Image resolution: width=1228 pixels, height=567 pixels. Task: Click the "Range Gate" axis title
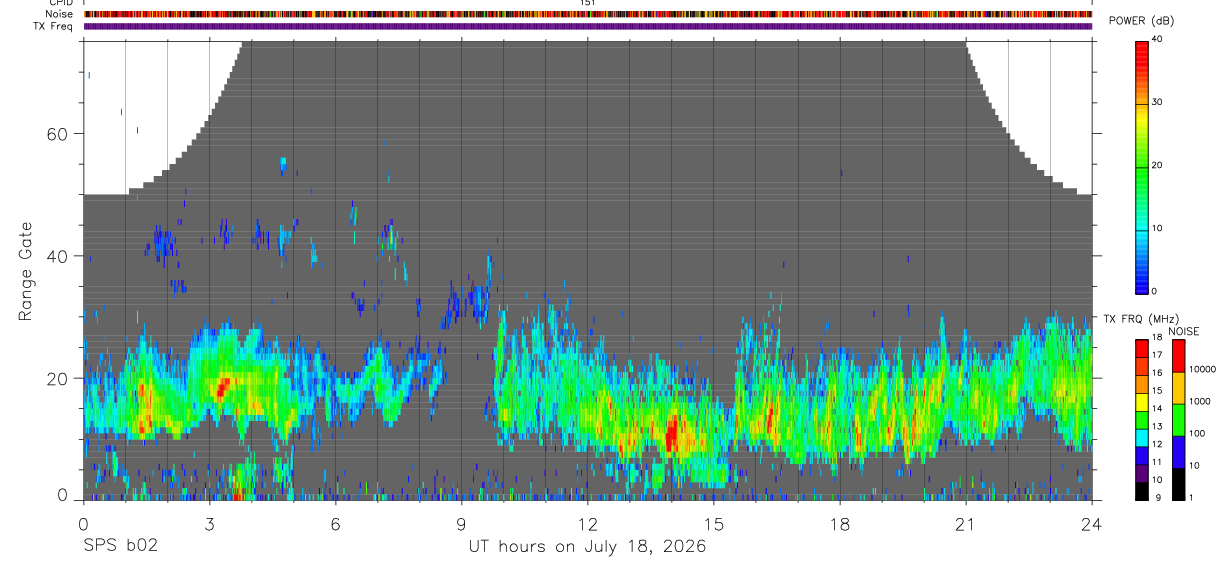[x=26, y=271]
